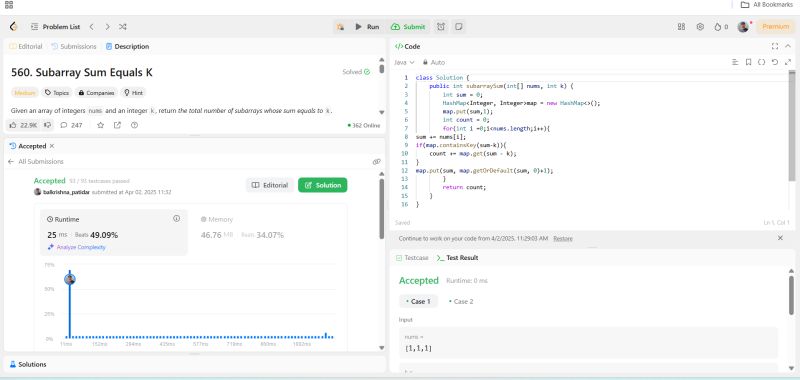The height and width of the screenshot is (380, 800).
Task: Select the Runtime stats card
Action: [114, 232]
